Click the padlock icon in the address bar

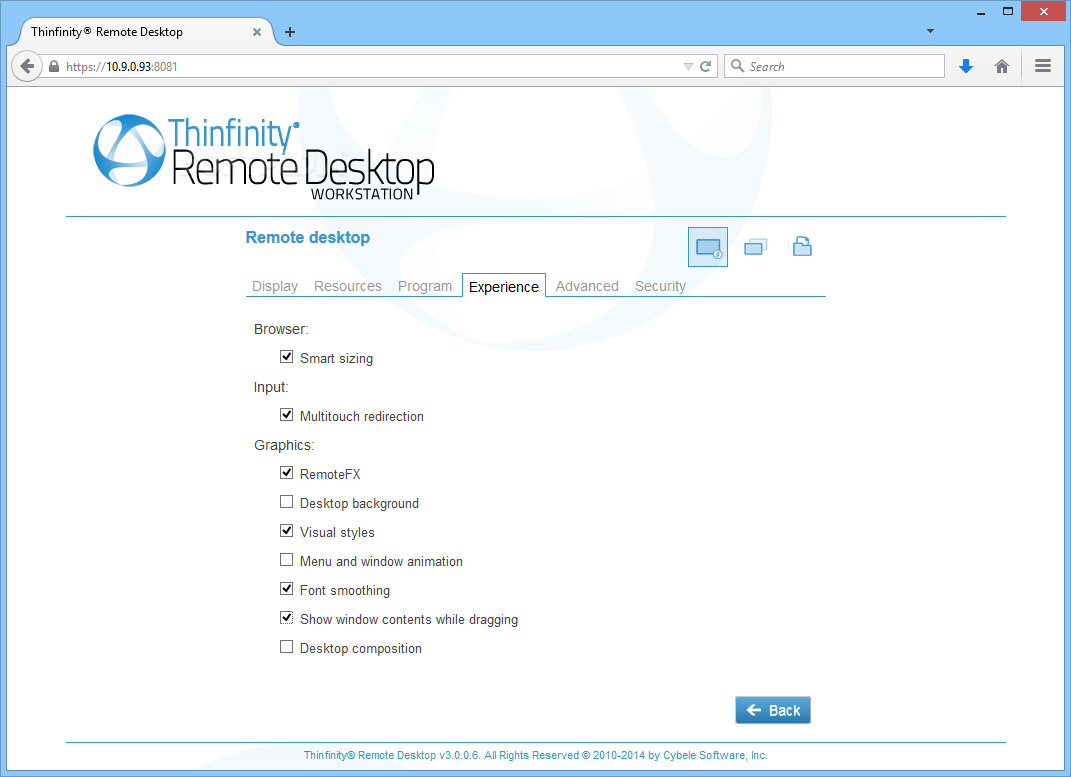click(x=54, y=66)
